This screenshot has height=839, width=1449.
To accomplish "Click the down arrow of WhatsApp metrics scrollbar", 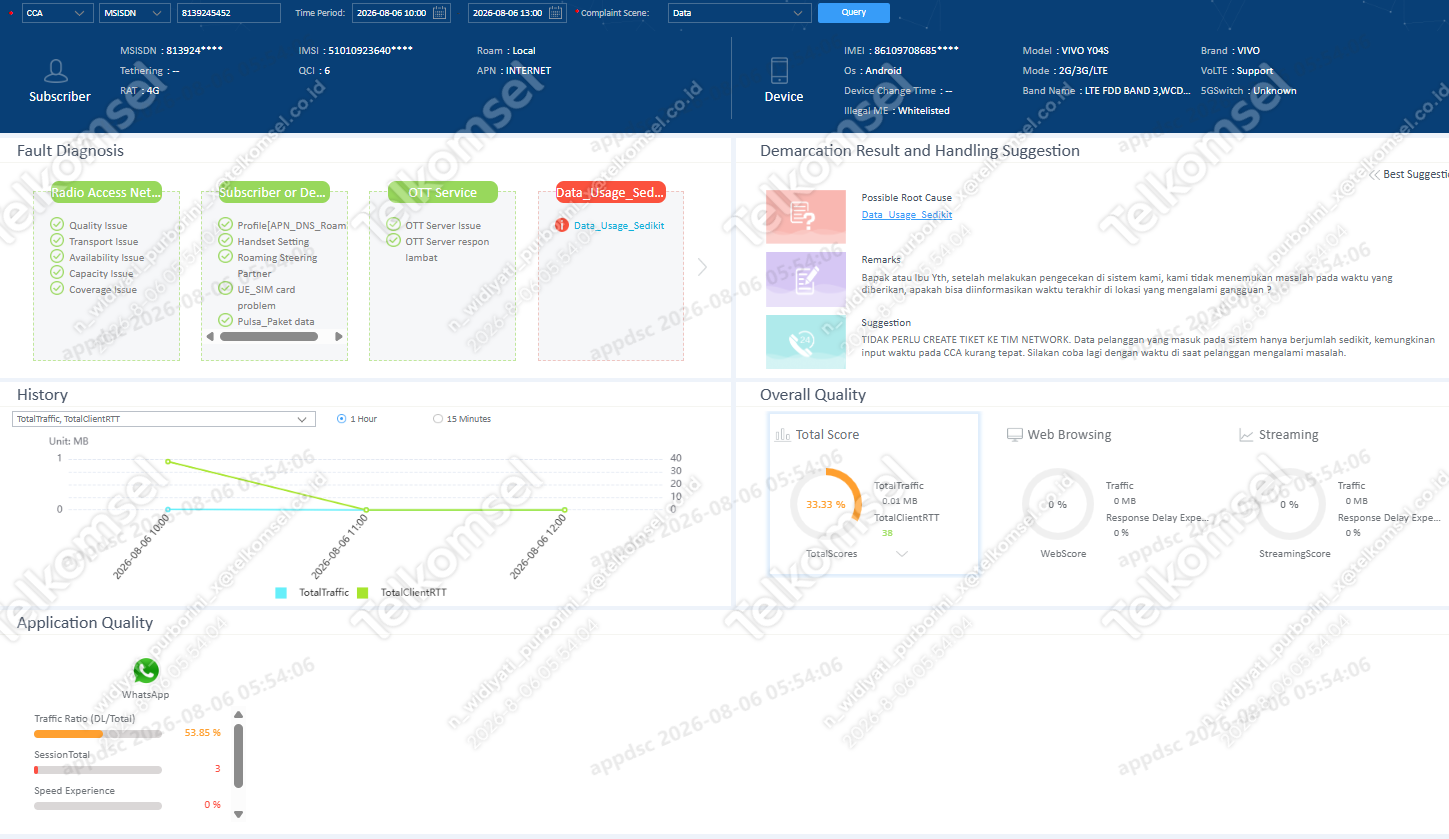I will pos(238,814).
